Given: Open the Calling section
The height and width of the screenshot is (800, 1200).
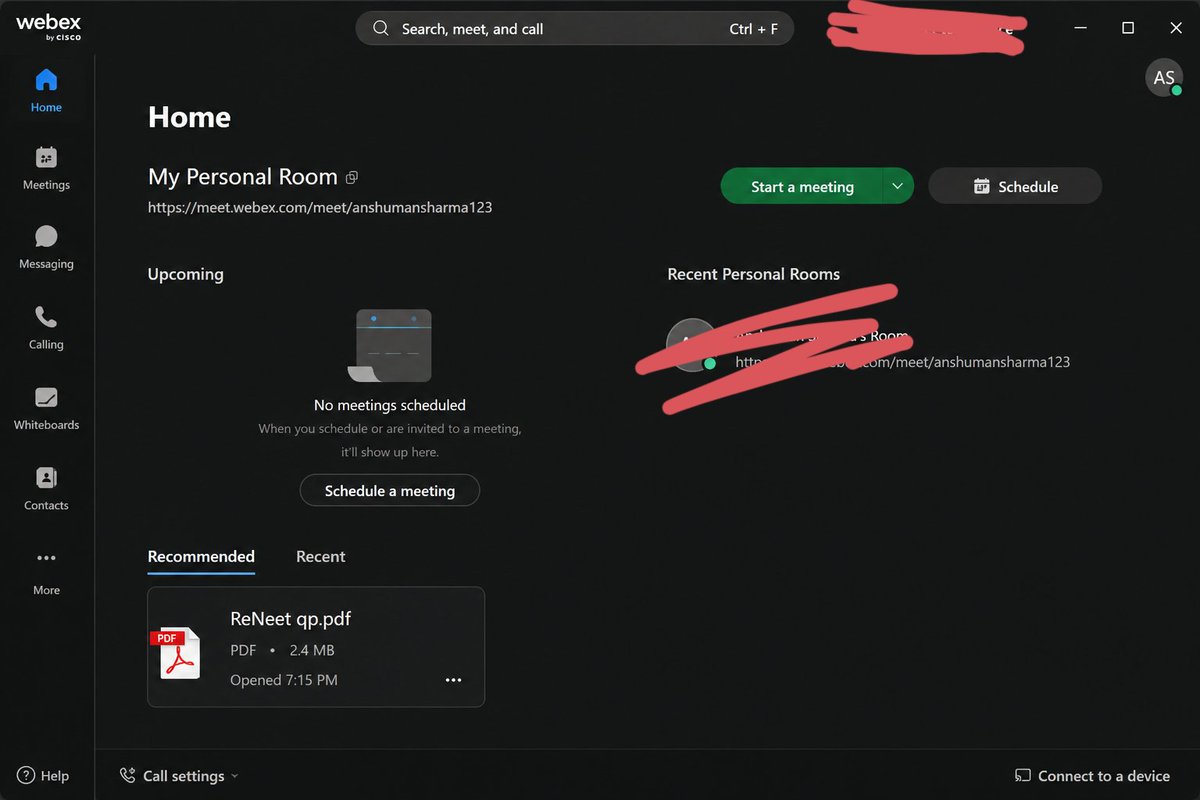Looking at the screenshot, I should pyautogui.click(x=46, y=327).
